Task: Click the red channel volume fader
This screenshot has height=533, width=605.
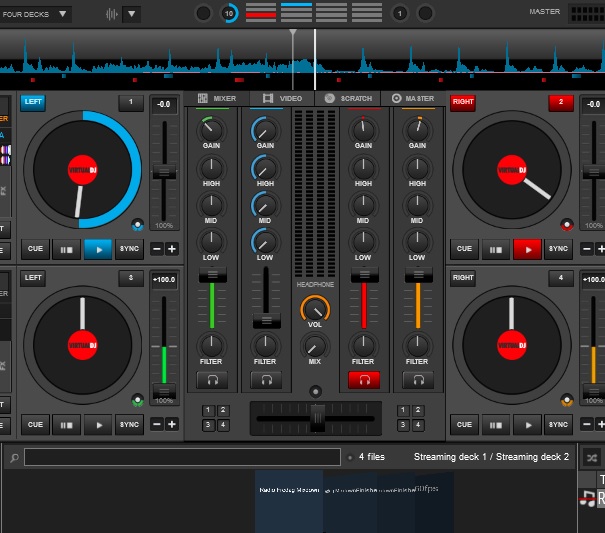Action: click(x=365, y=275)
